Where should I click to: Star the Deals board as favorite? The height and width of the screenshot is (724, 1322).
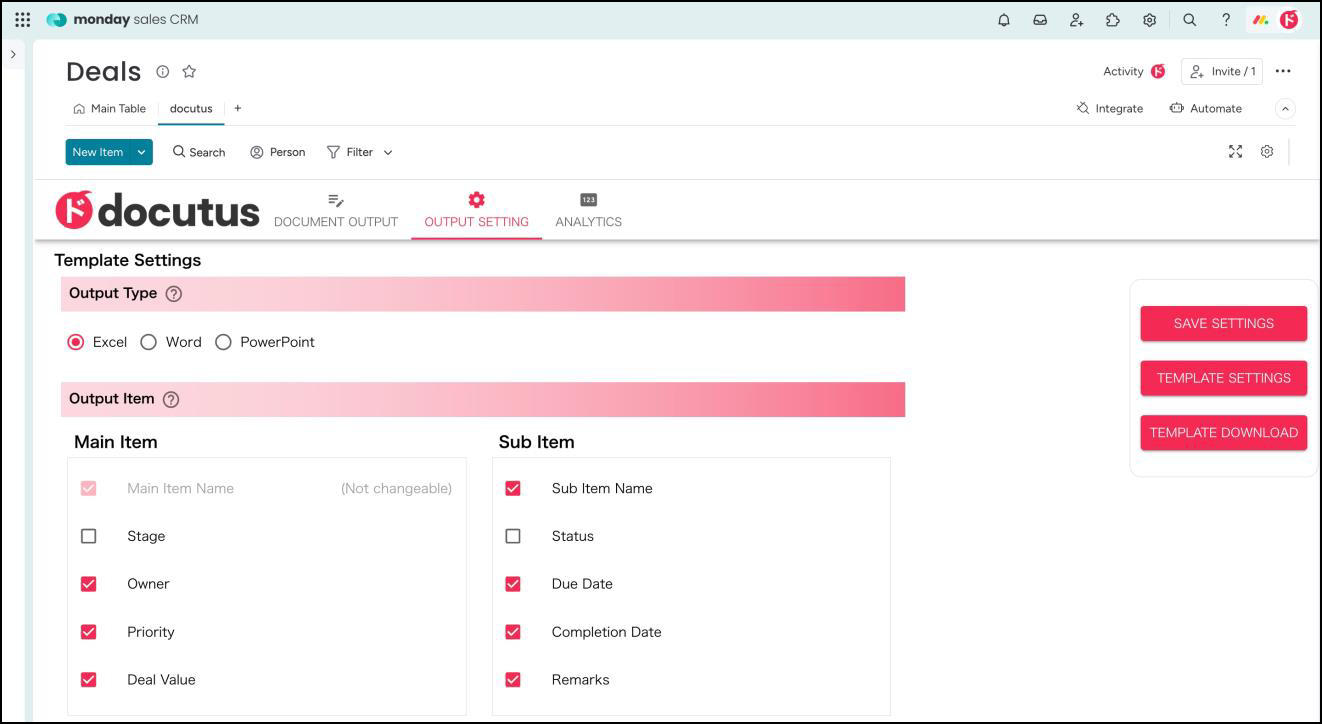point(189,71)
